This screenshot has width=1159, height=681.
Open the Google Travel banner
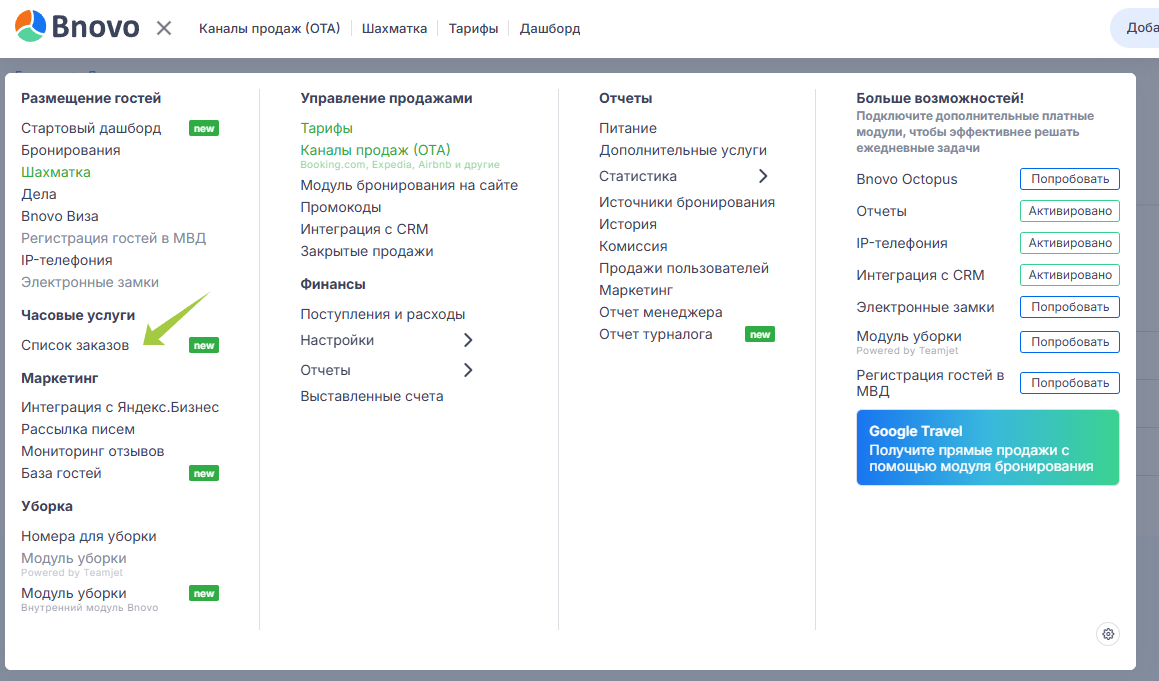(988, 448)
